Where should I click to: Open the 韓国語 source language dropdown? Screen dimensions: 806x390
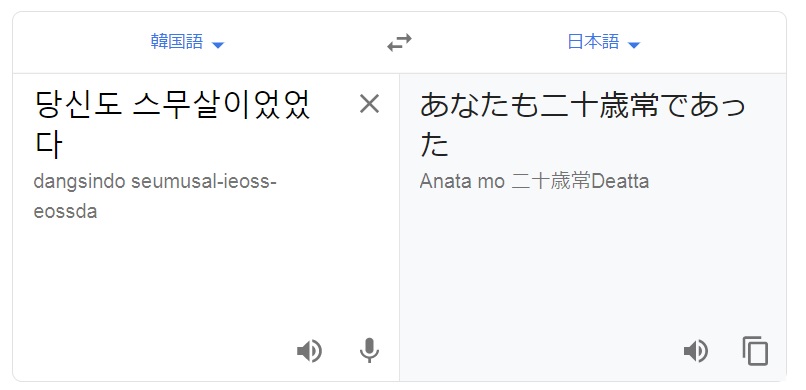(188, 42)
